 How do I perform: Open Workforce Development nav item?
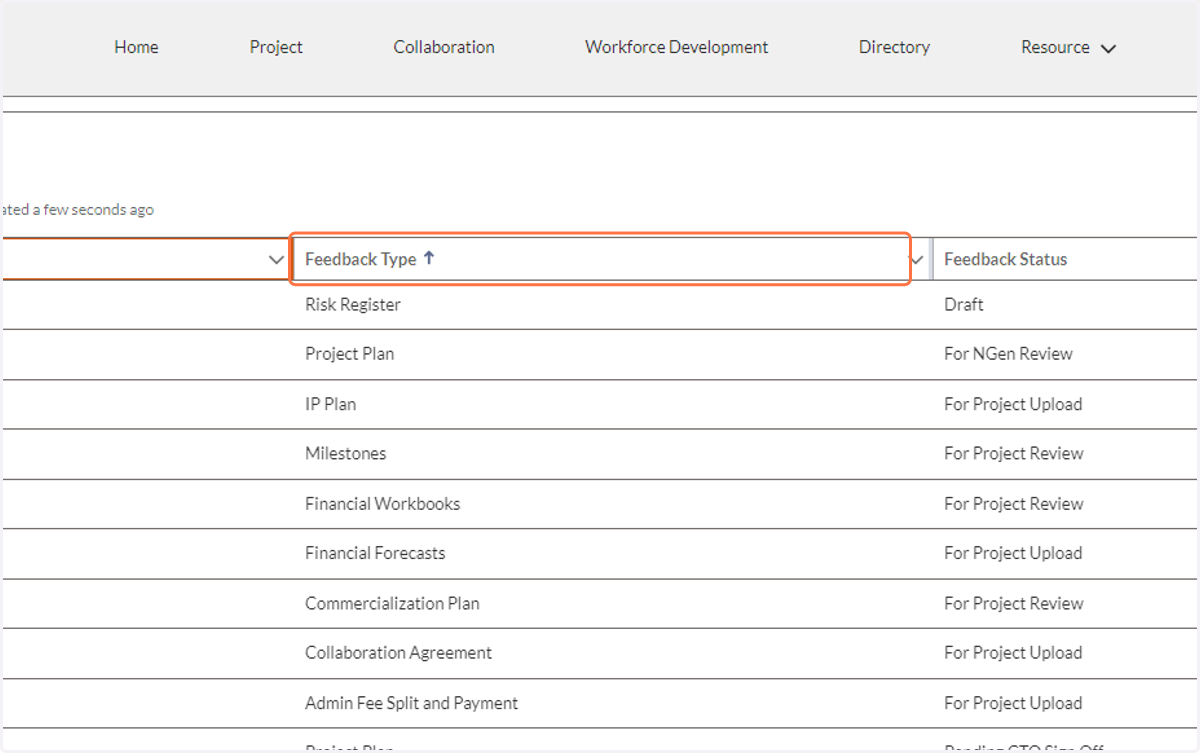(x=677, y=47)
